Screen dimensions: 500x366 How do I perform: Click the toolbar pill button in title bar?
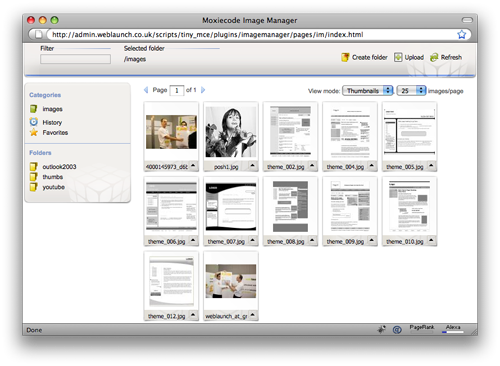pyautogui.click(x=467, y=20)
